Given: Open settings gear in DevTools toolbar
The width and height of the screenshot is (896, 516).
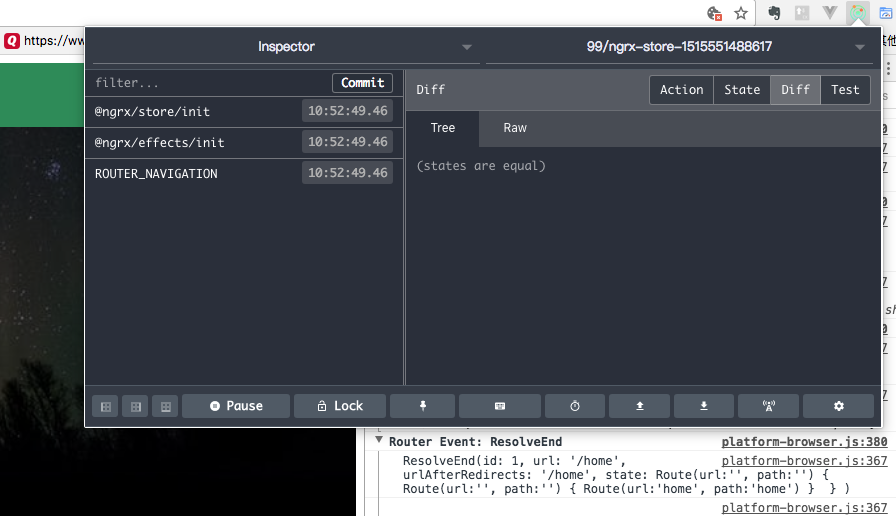Looking at the screenshot, I should click(x=838, y=406).
